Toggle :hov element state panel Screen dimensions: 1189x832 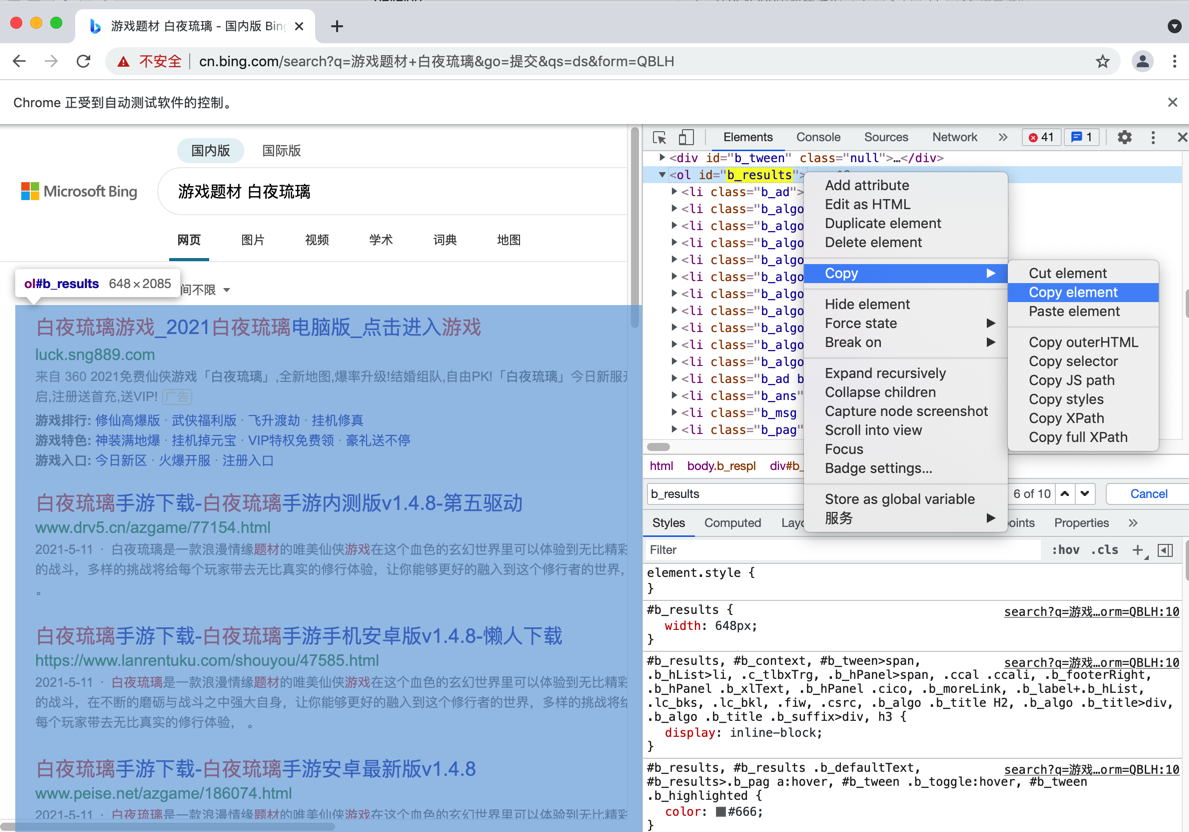click(1065, 551)
